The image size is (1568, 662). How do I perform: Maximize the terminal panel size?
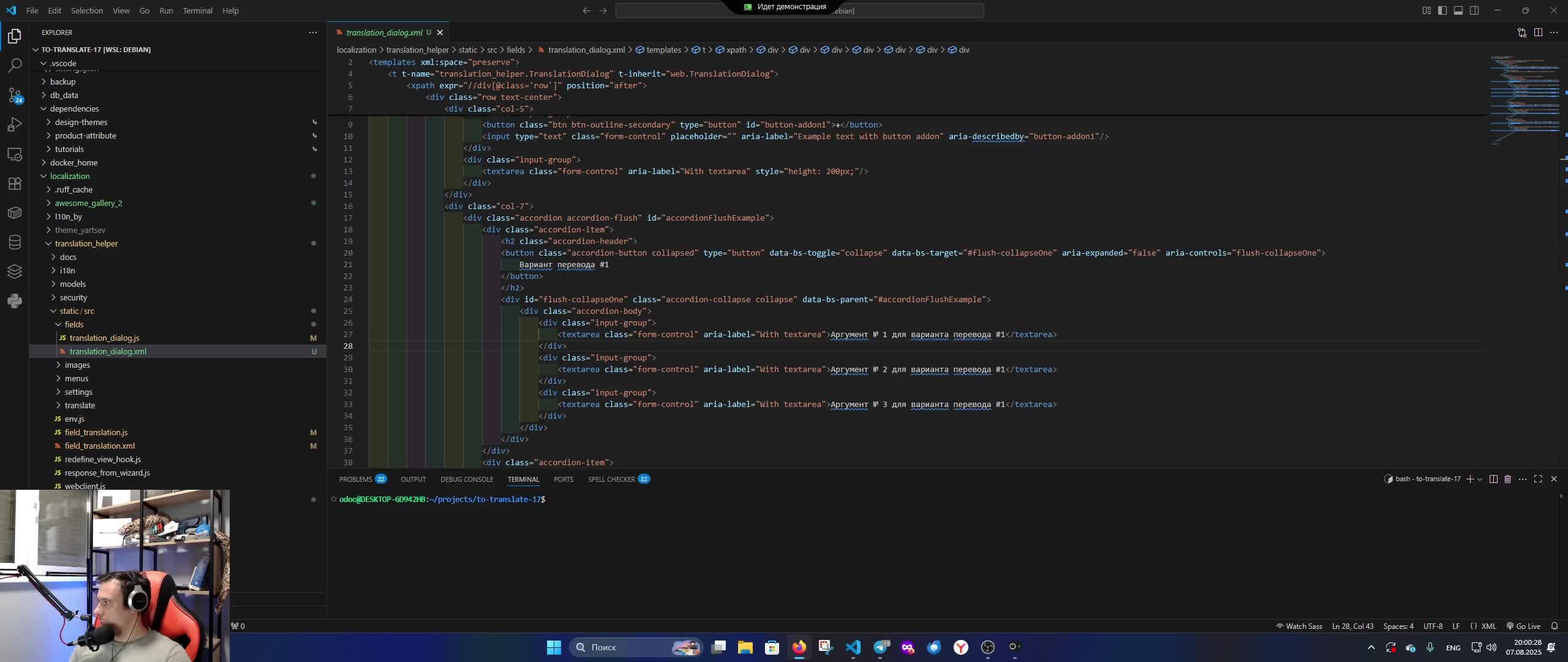(x=1538, y=479)
